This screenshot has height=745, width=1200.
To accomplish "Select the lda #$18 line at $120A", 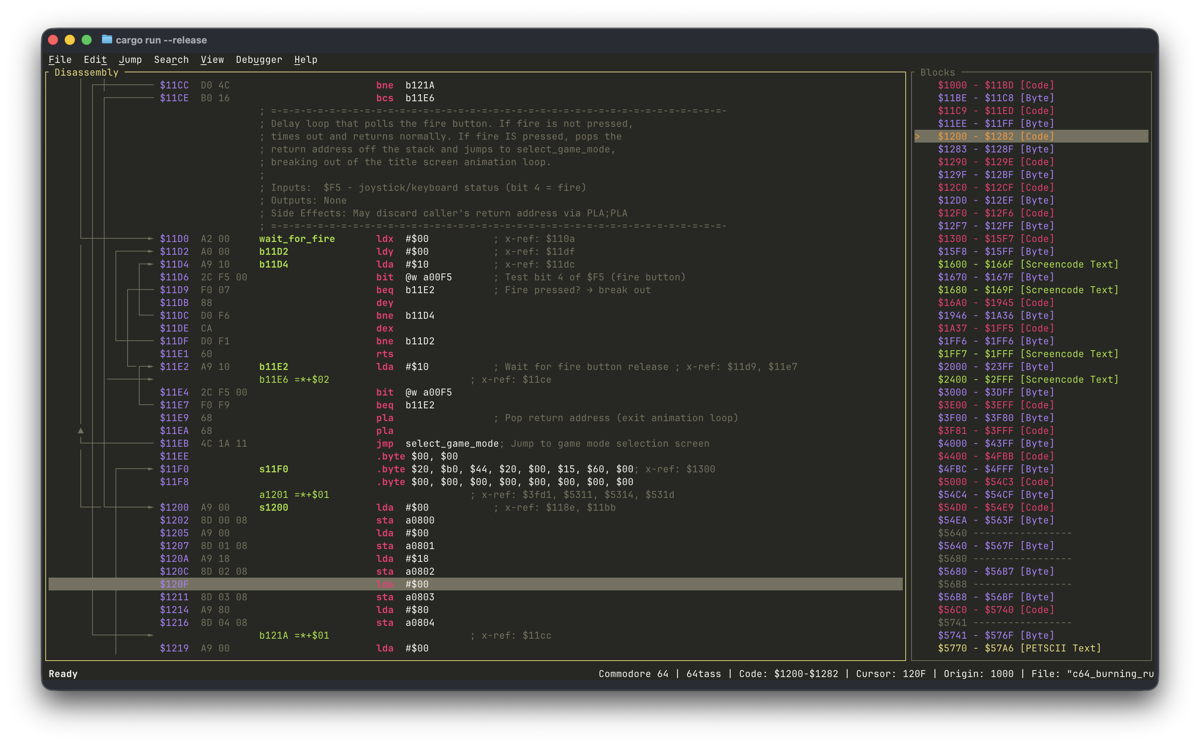I will point(475,559).
